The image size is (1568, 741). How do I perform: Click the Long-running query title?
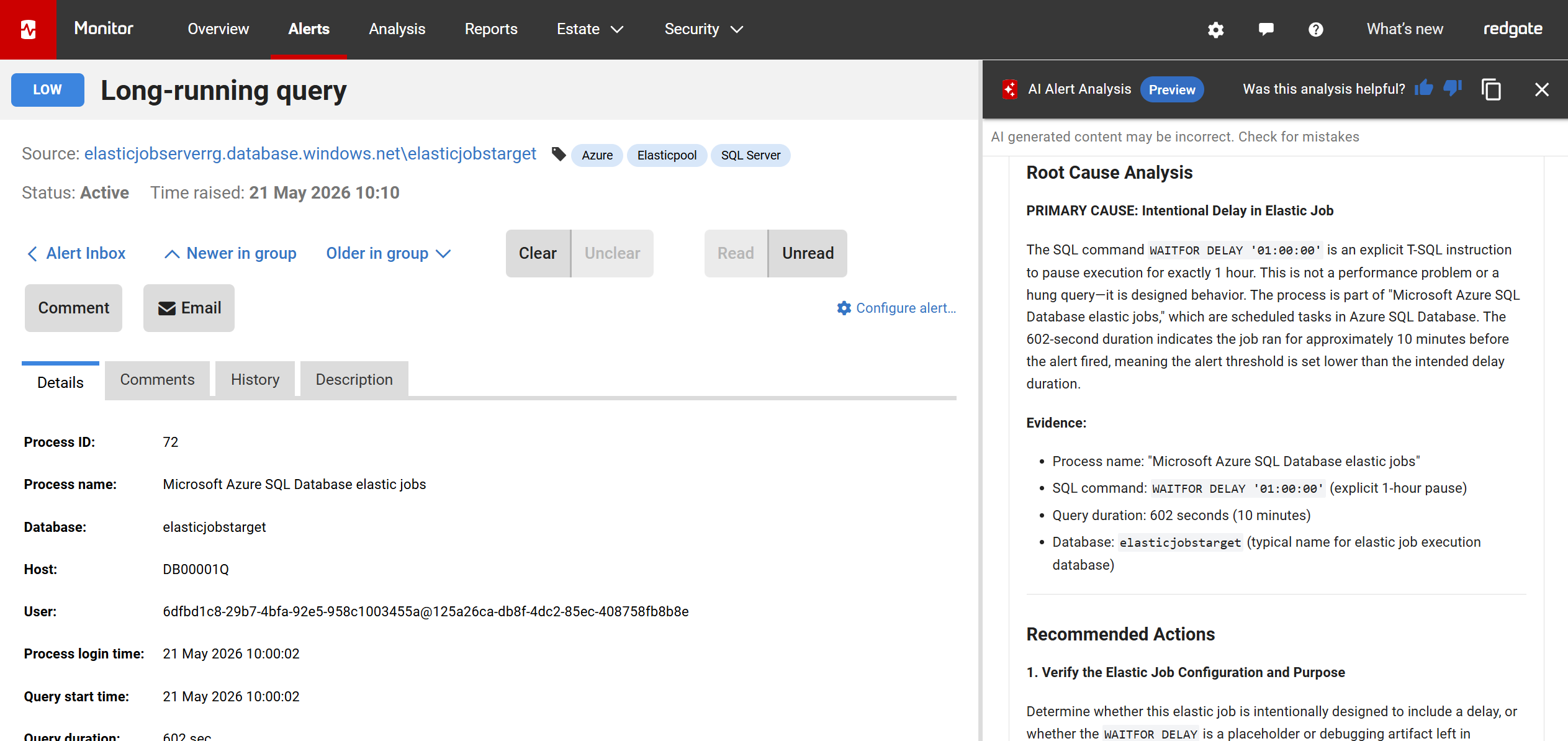tap(223, 91)
